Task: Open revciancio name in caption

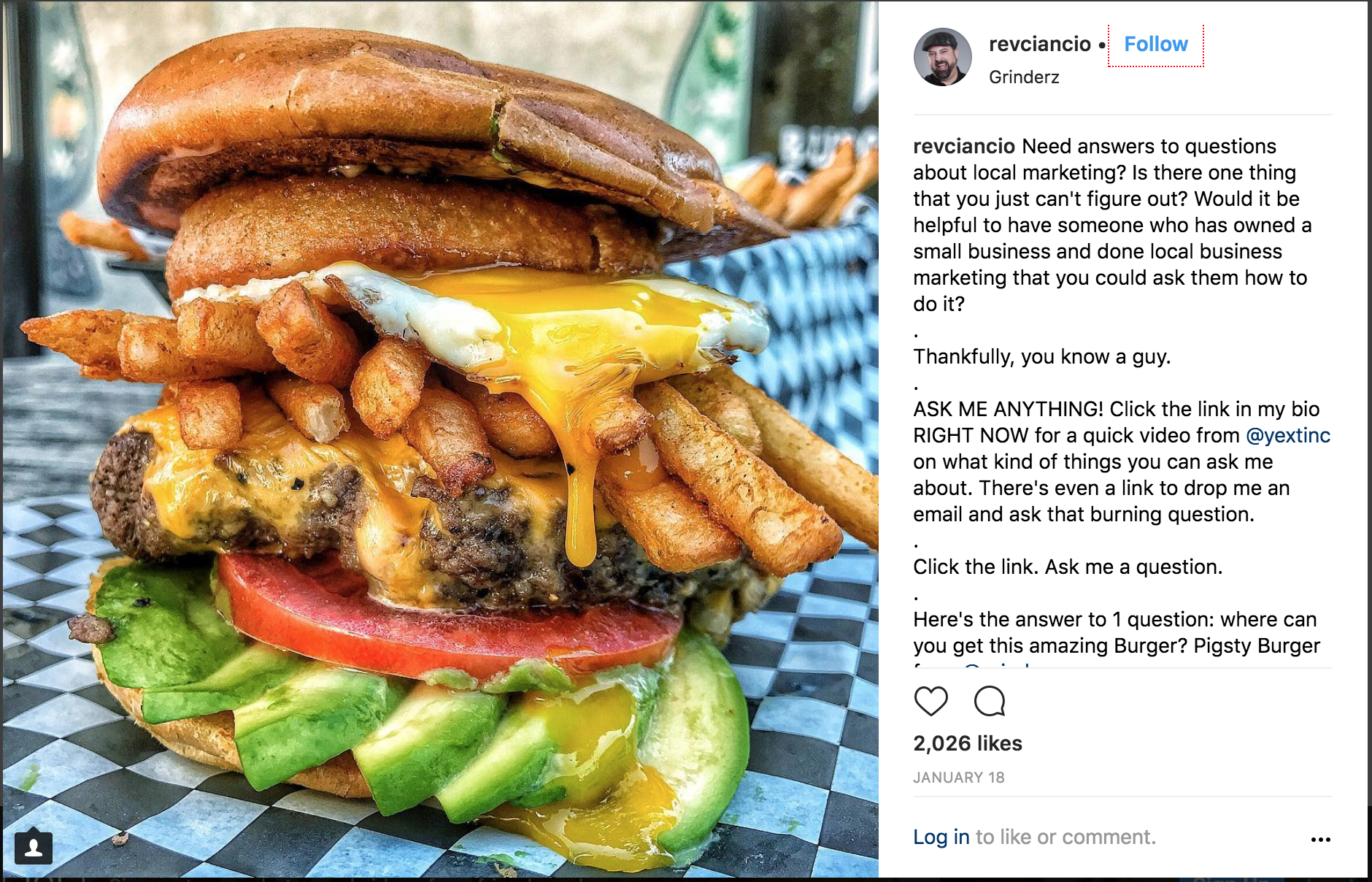Action: tap(964, 147)
